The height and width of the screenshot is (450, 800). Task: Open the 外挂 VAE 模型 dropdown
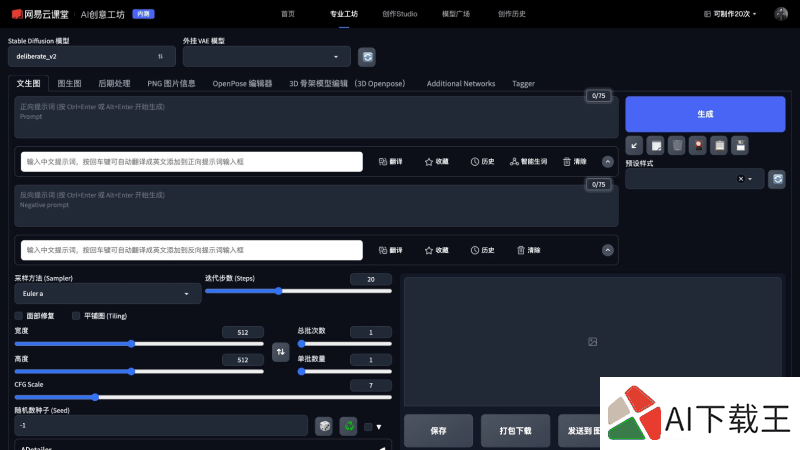[267, 57]
